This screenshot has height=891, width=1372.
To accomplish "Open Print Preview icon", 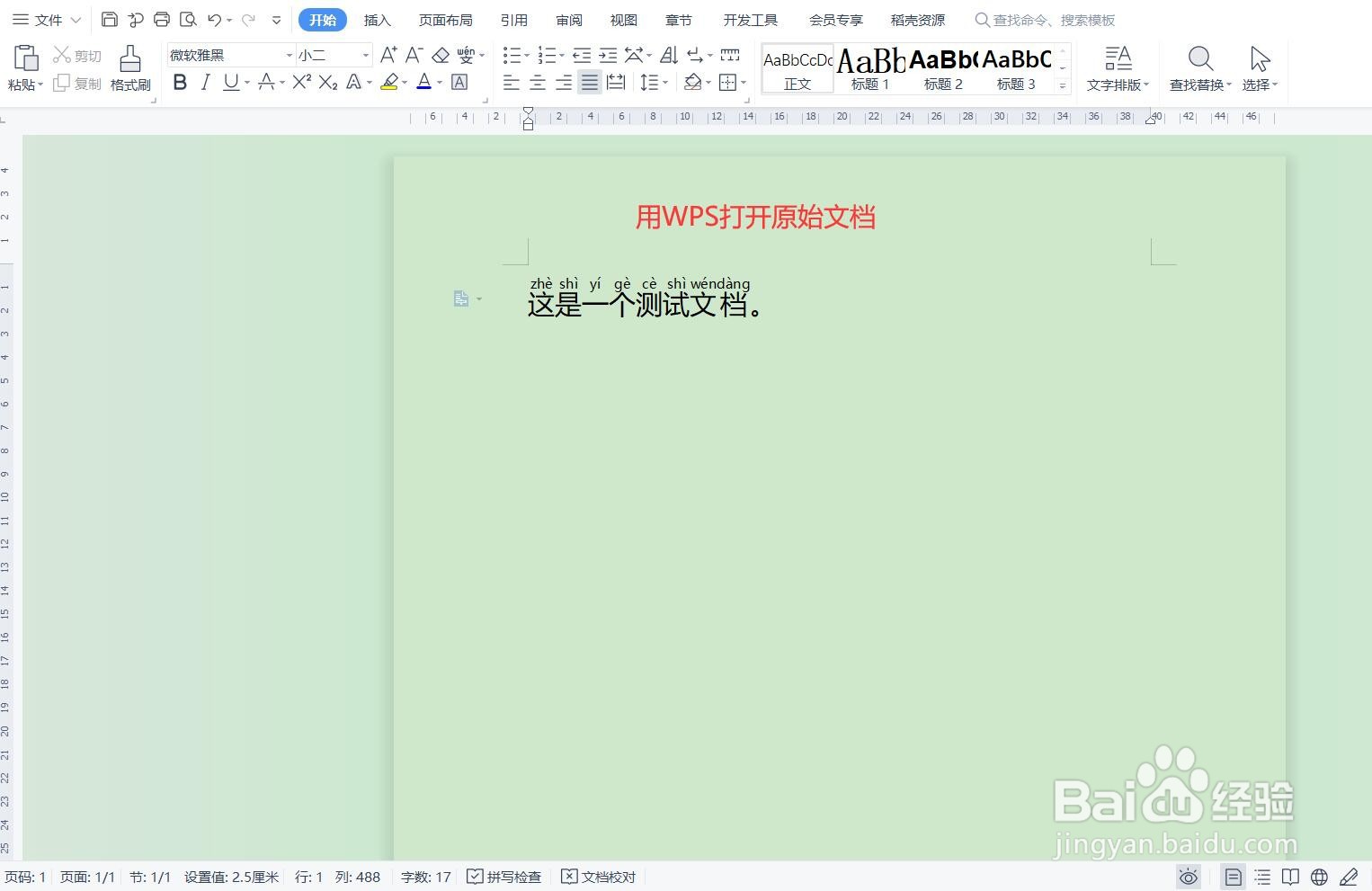I will click(x=188, y=19).
